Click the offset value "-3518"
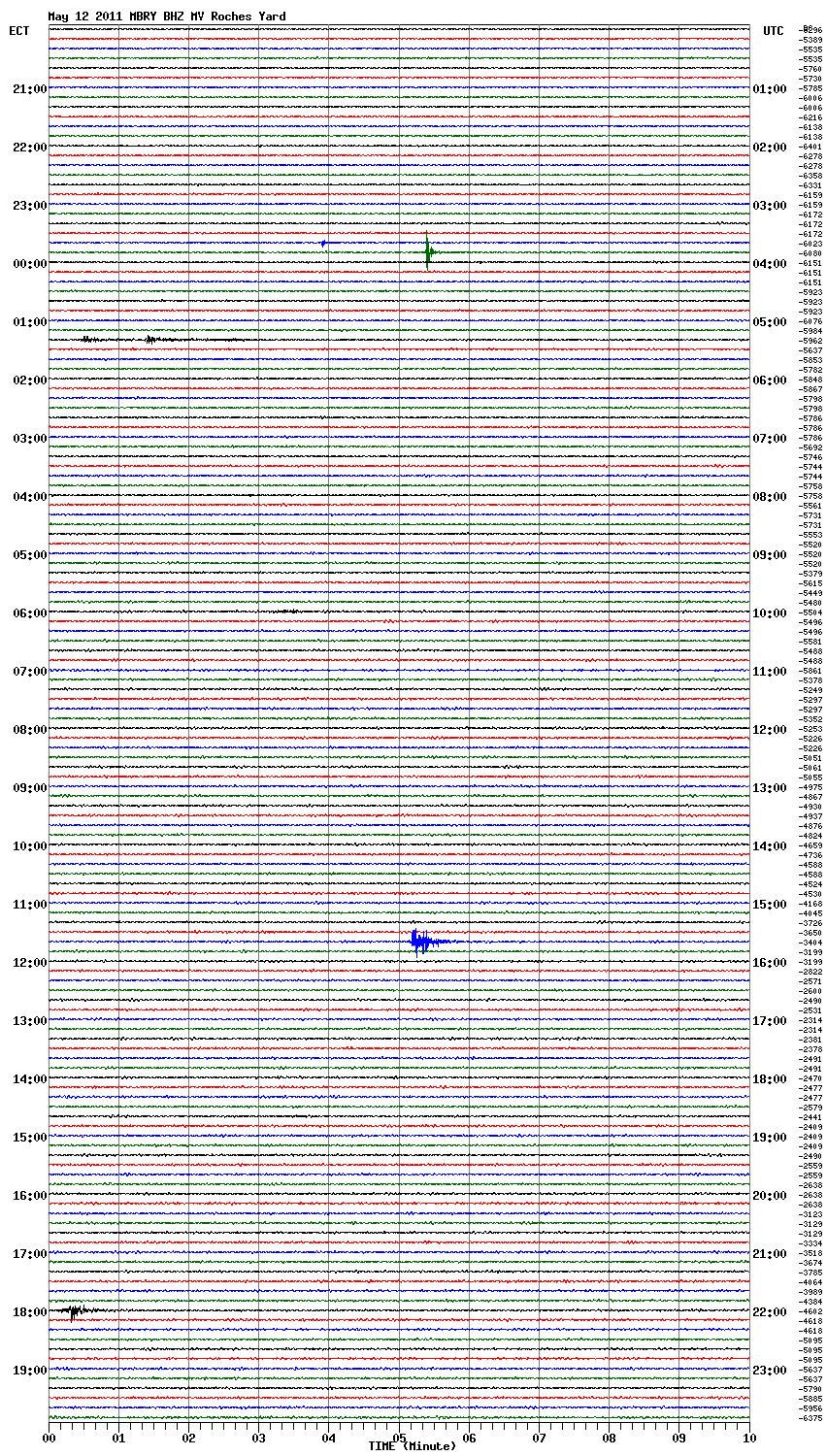The image size is (827, 1456). pos(810,1253)
